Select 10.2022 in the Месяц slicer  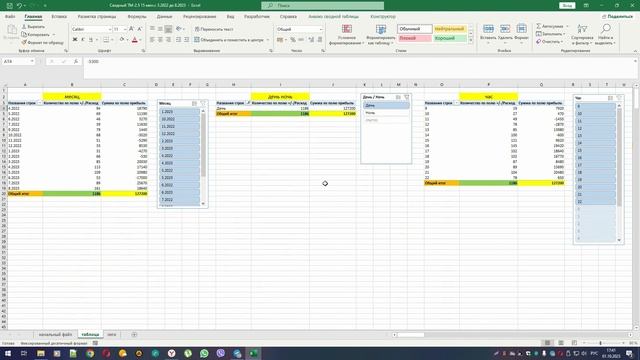[179, 119]
